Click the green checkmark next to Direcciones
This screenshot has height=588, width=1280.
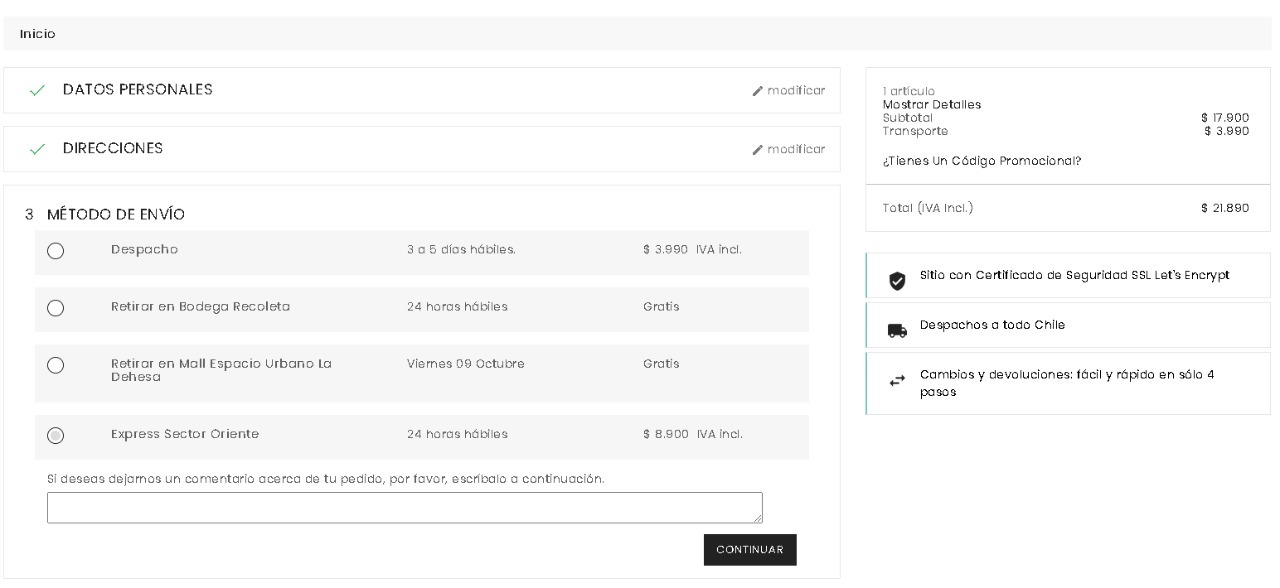pyautogui.click(x=37, y=149)
